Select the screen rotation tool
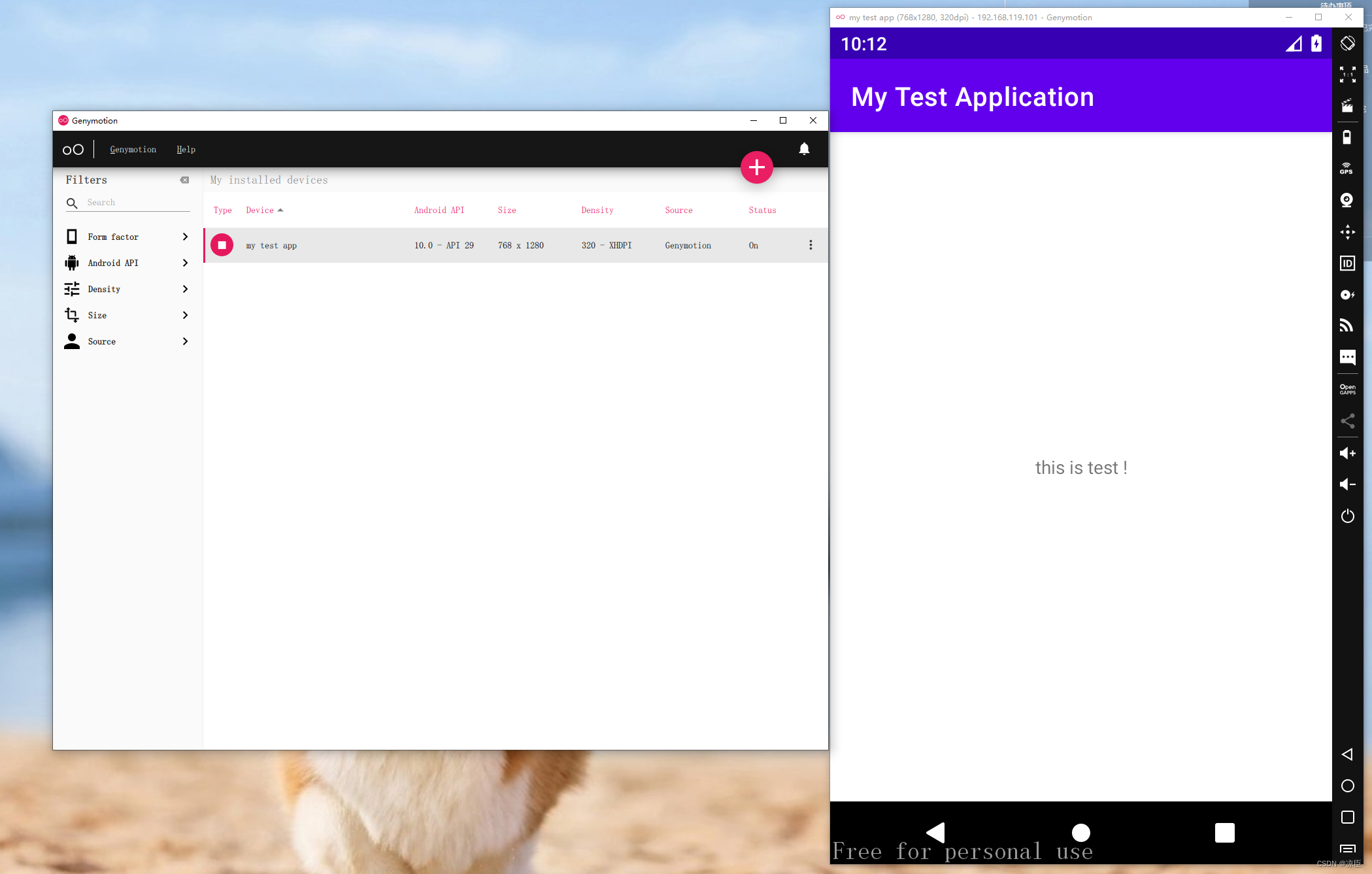 (x=1347, y=42)
